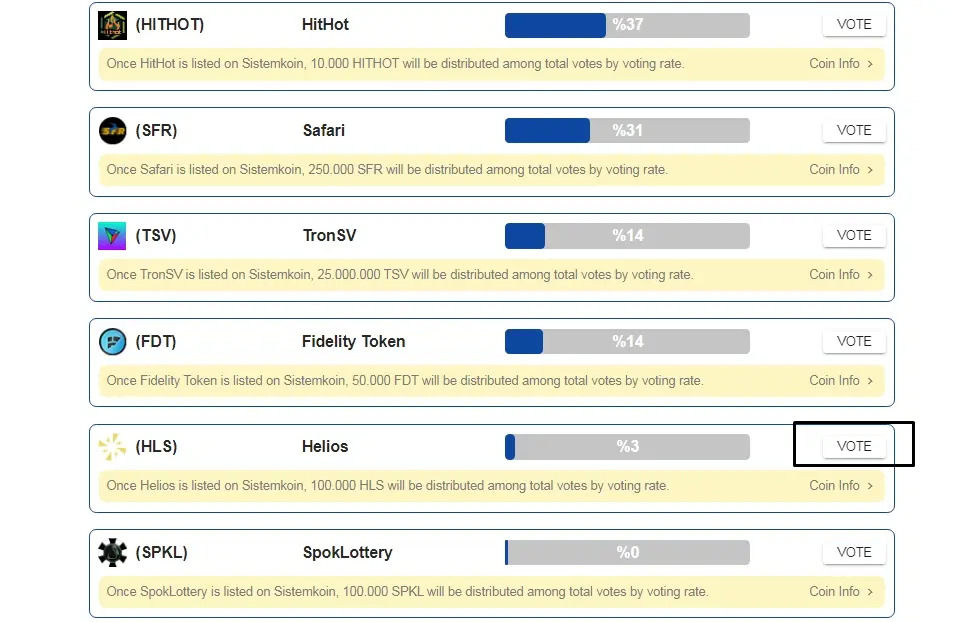Click the TronSV coin logo icon
961x622 pixels.
click(x=112, y=236)
